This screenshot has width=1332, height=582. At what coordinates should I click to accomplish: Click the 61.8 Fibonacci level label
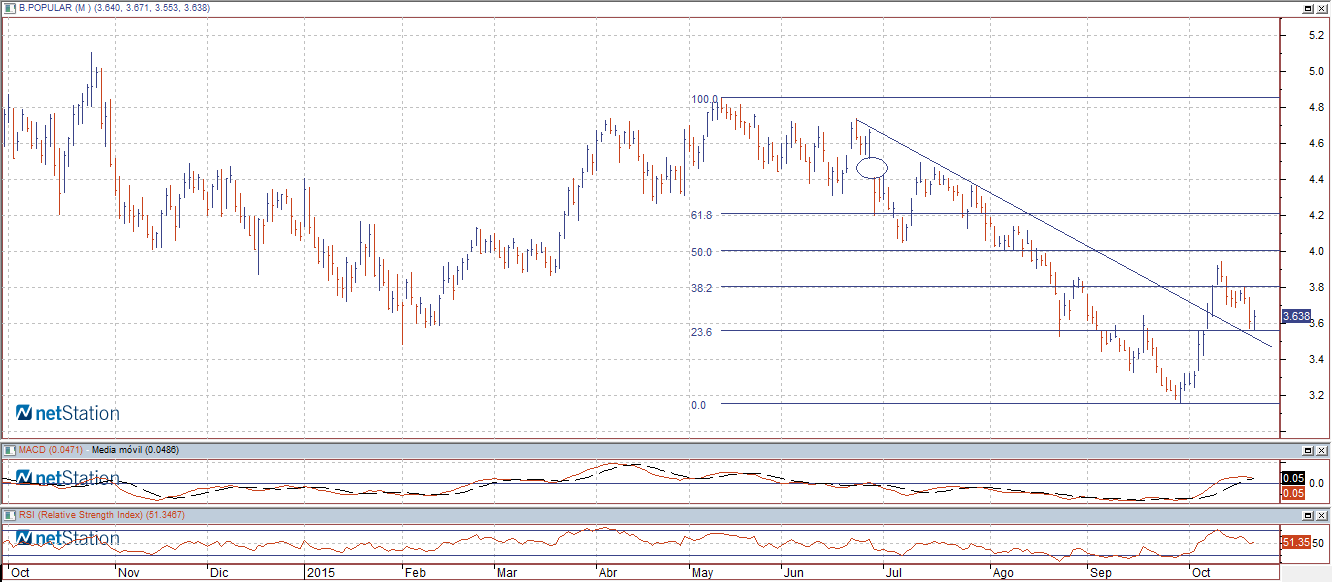tap(701, 215)
